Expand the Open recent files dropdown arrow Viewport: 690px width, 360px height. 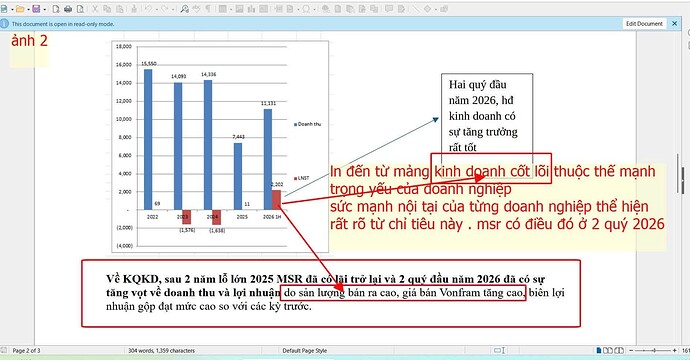[29, 9]
